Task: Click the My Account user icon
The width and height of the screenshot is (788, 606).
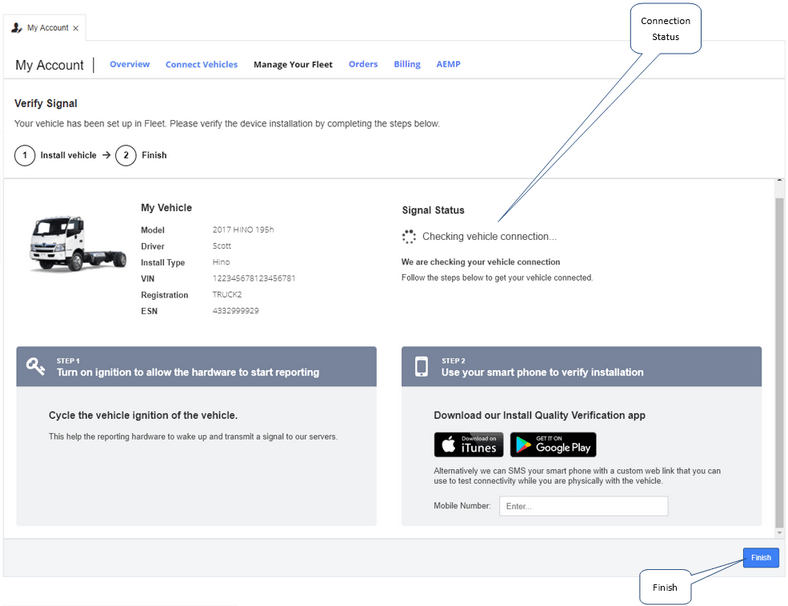Action: click(x=17, y=28)
